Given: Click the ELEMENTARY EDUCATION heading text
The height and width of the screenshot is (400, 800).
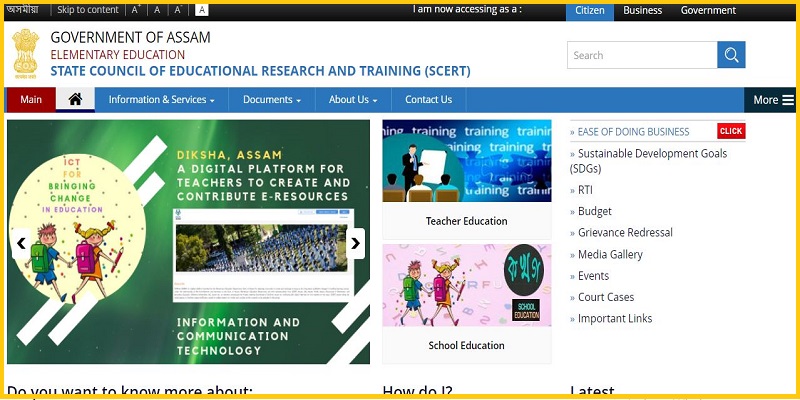Looking at the screenshot, I should point(117,55).
